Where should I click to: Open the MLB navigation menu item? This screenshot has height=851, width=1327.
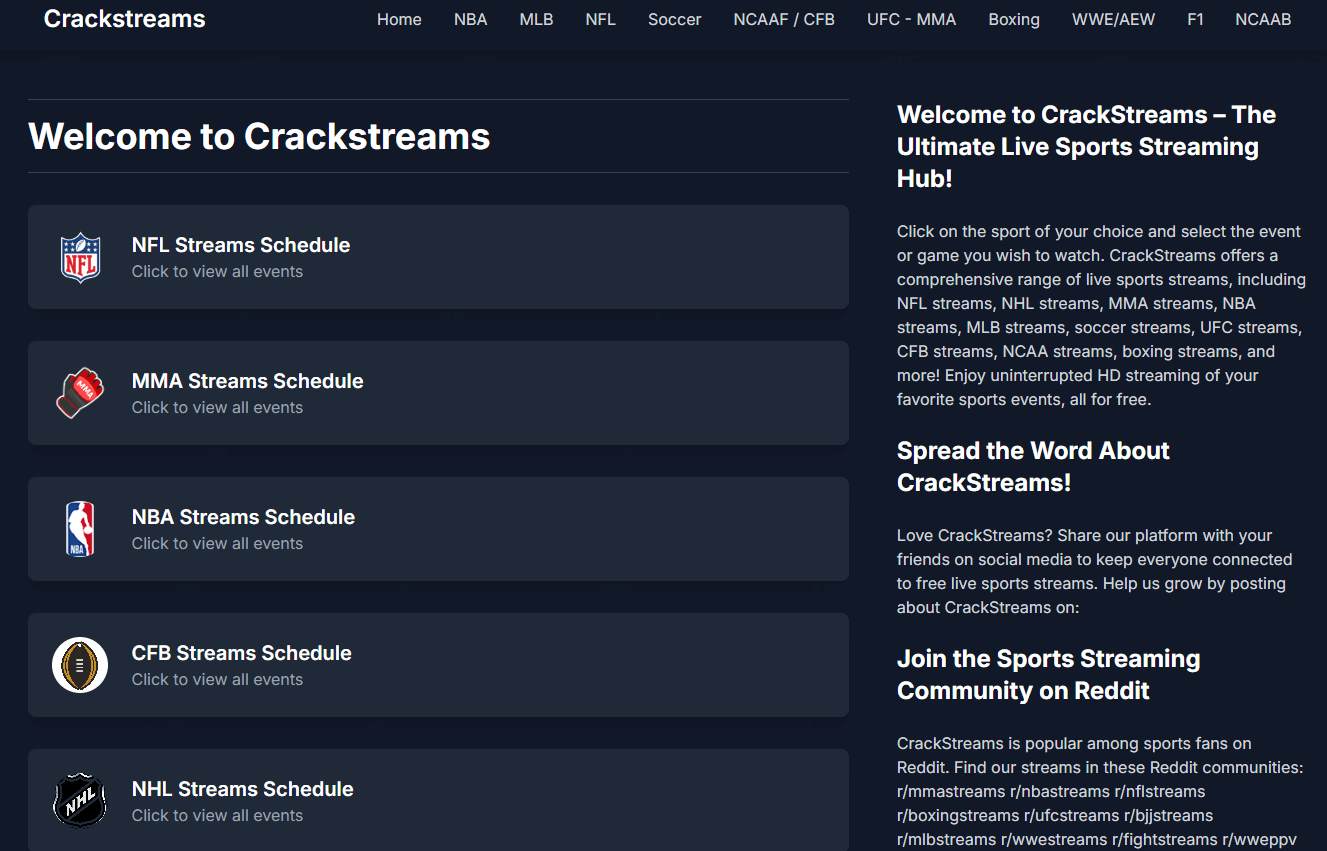[537, 19]
